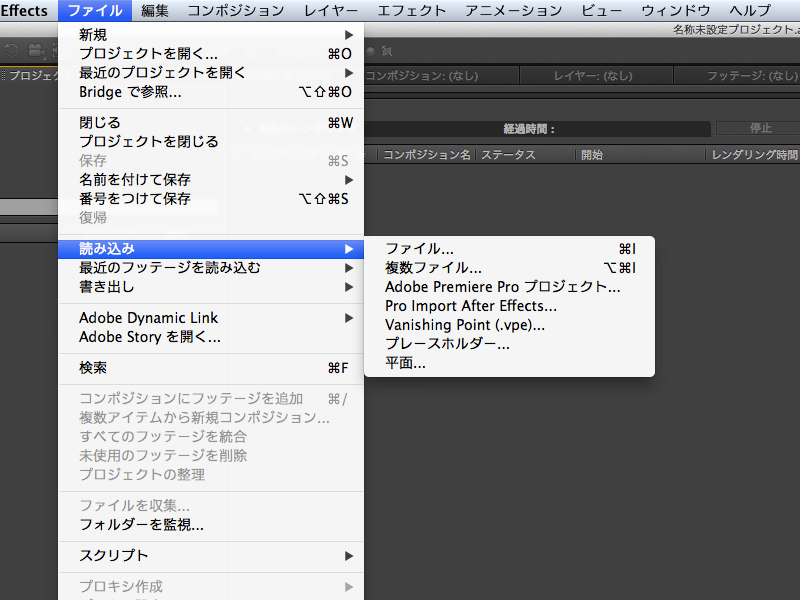Expand 最近のプロジェクトを開く submenu
Screen dimensions: 800x600
click(x=211, y=72)
